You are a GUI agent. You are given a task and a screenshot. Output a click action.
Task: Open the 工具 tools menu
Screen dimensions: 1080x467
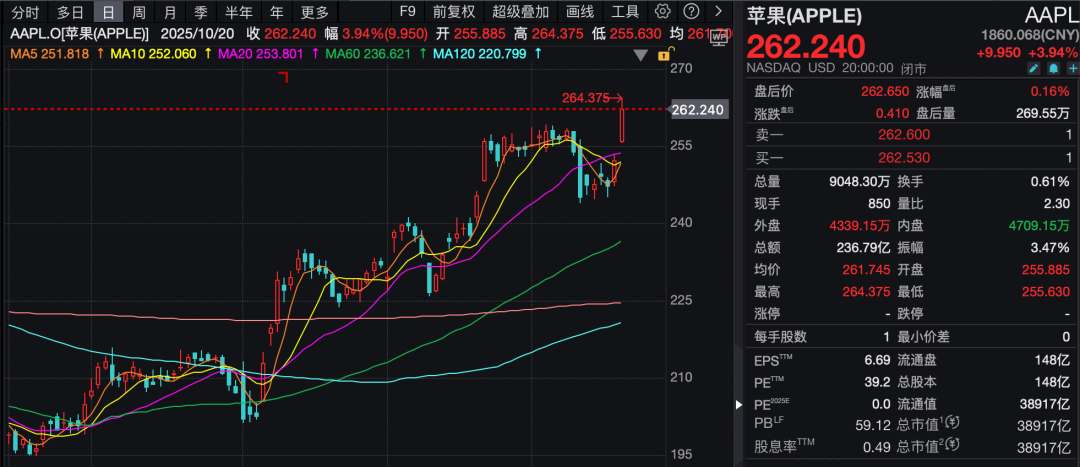625,12
